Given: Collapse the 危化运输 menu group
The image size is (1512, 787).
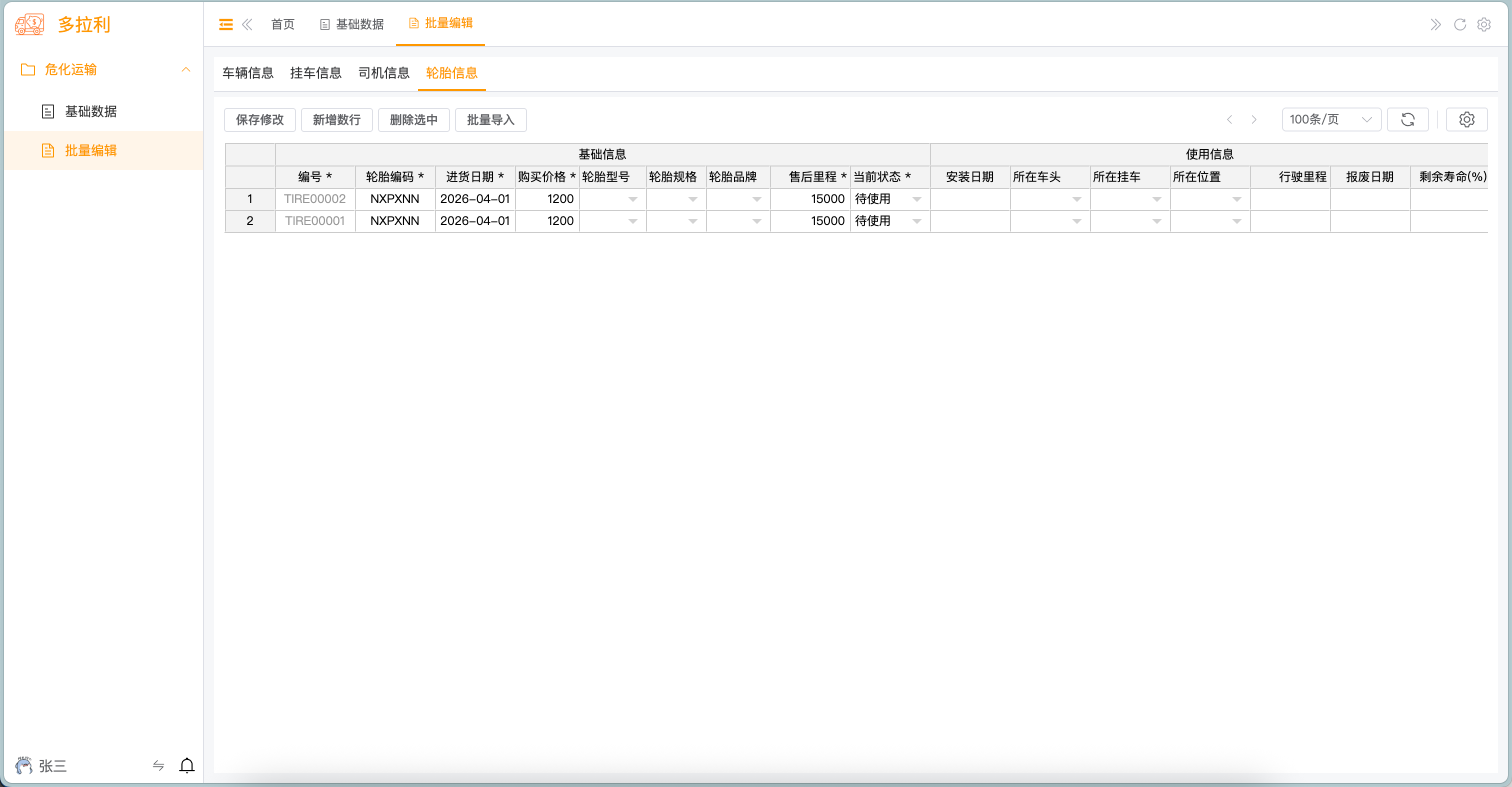Looking at the screenshot, I should point(185,70).
